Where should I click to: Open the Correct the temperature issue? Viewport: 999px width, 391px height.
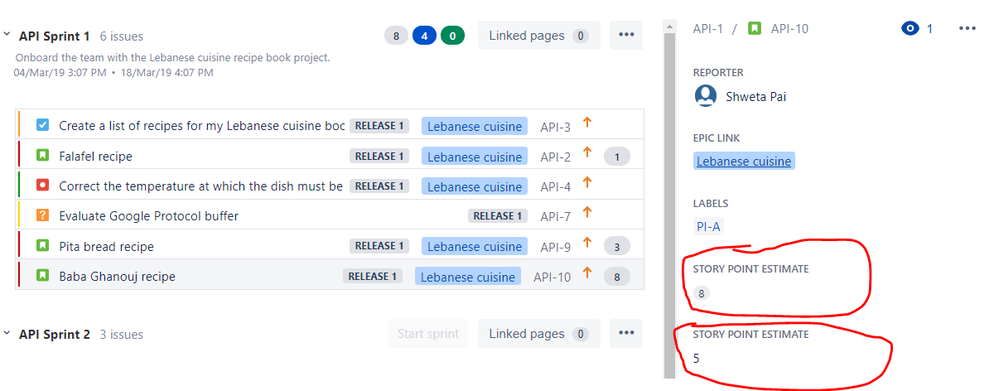tap(201, 187)
